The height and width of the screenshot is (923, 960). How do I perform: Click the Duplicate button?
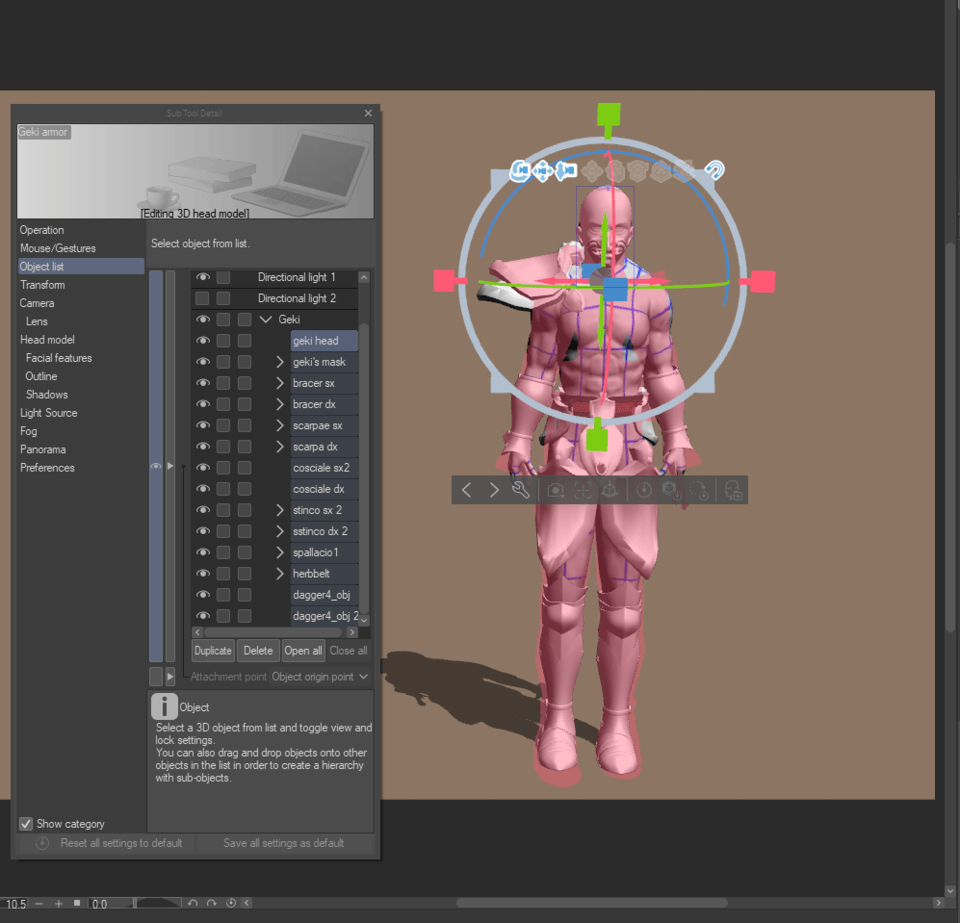213,651
